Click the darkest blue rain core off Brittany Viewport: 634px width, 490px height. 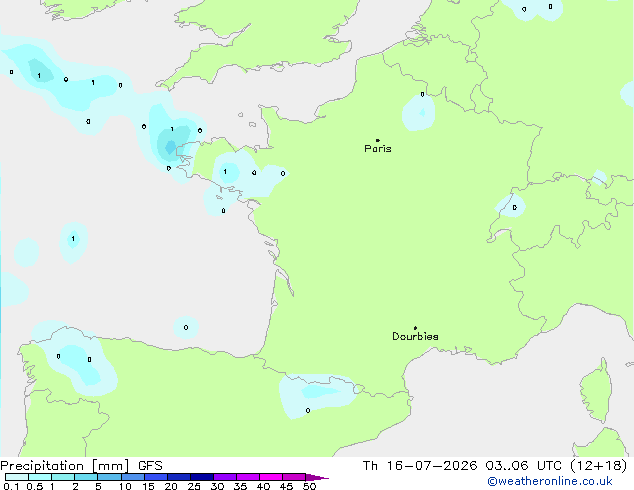click(171, 147)
